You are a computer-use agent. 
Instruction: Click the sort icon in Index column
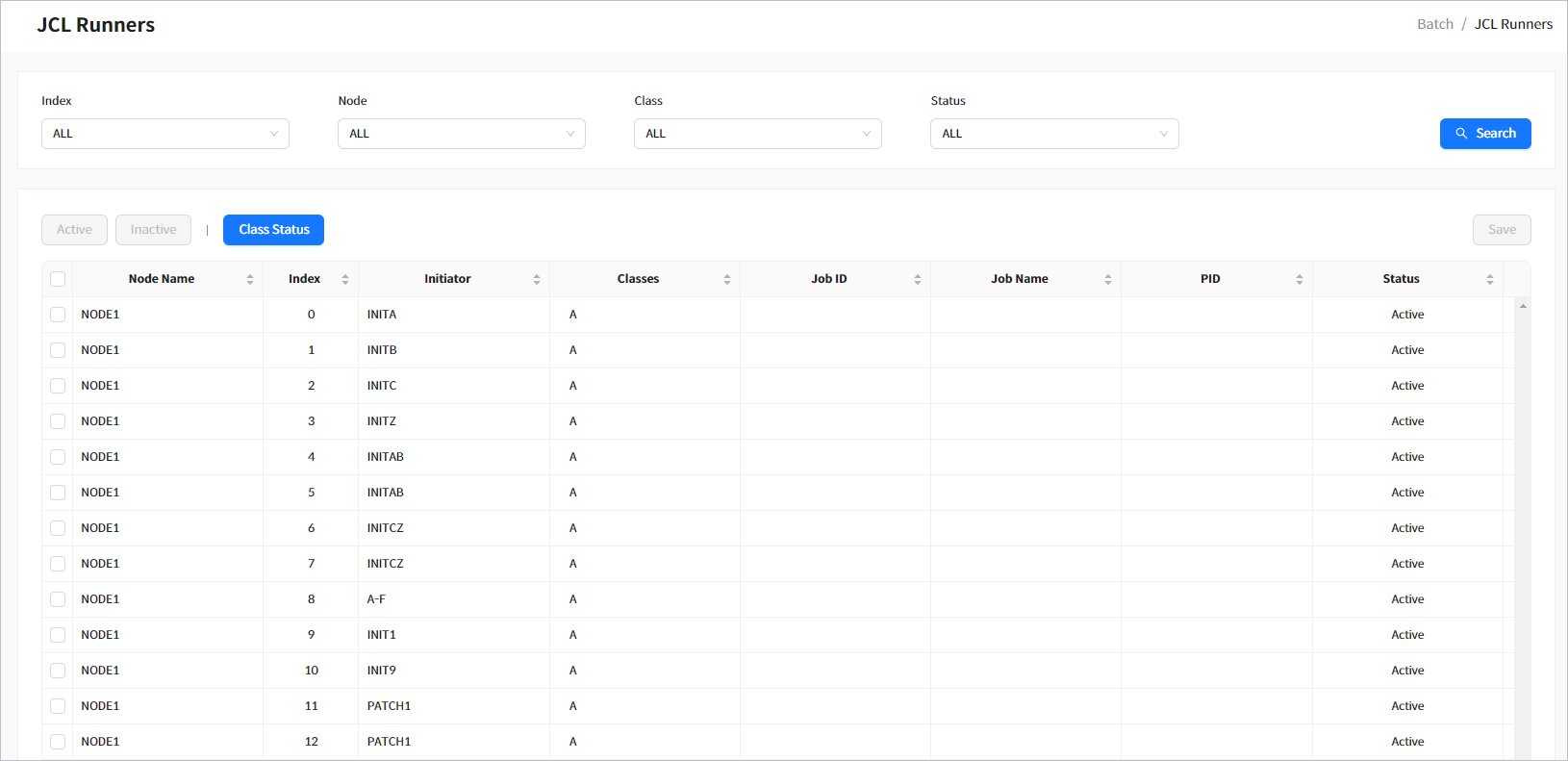click(345, 279)
